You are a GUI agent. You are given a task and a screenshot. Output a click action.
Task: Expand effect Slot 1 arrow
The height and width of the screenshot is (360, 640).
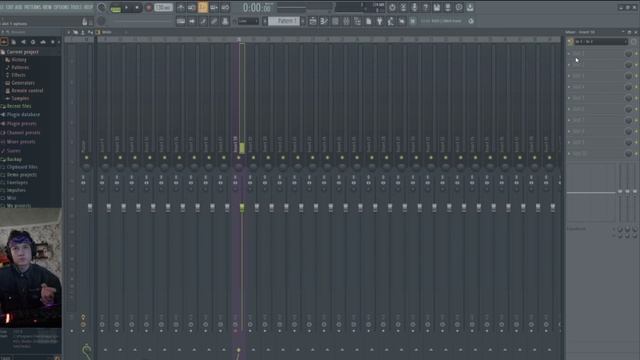pos(569,53)
